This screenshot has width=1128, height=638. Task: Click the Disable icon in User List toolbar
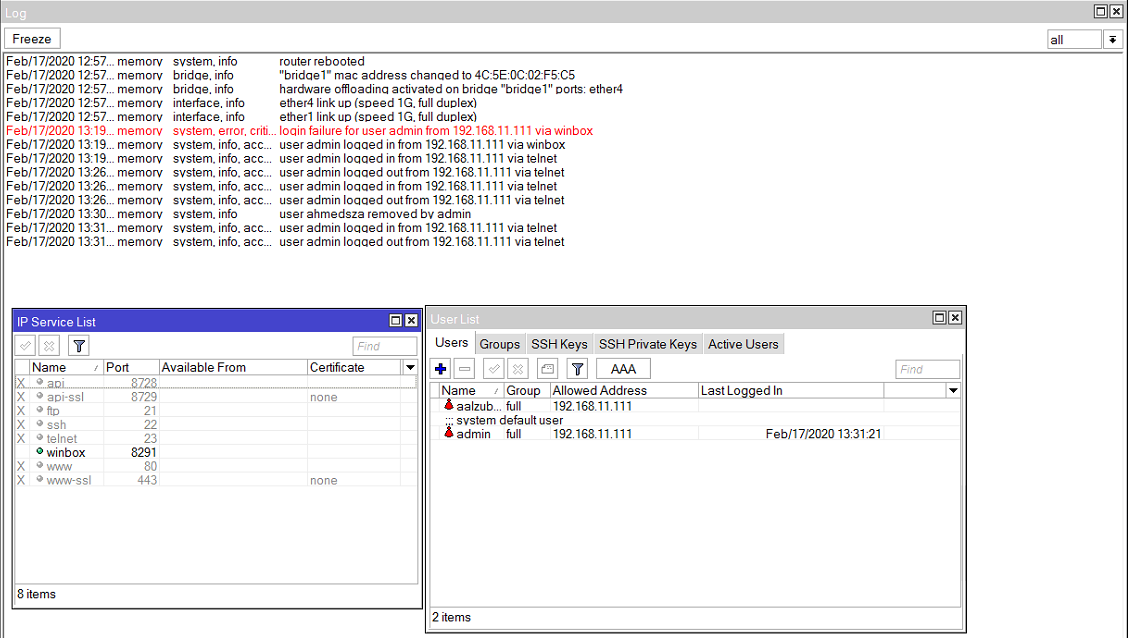point(519,368)
